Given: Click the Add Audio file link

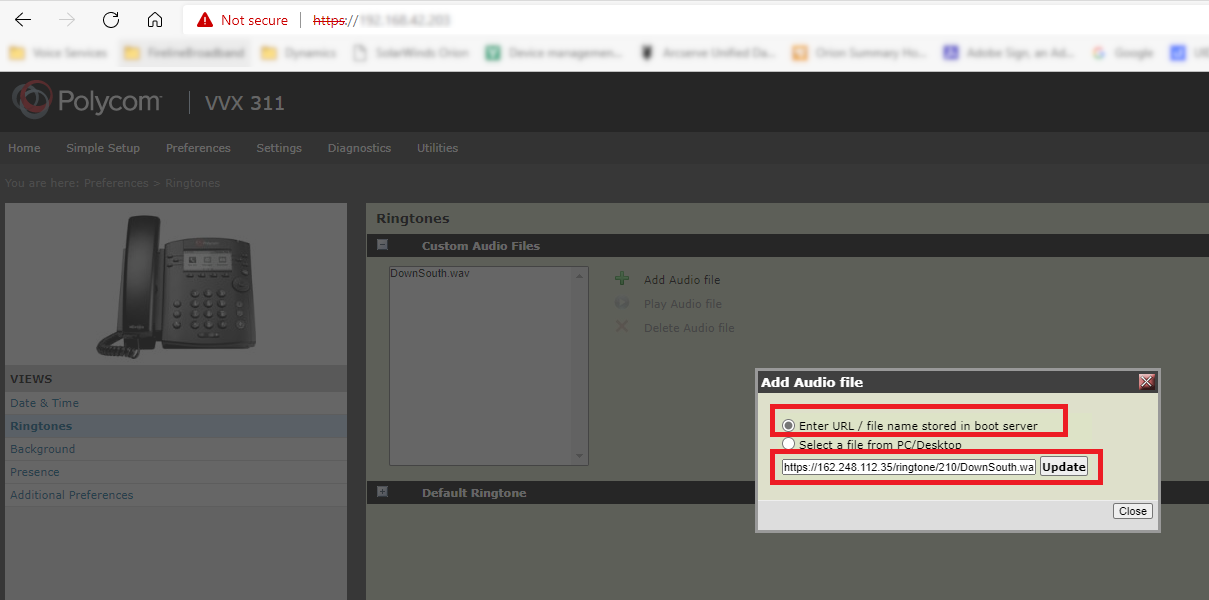Looking at the screenshot, I should point(682,280).
